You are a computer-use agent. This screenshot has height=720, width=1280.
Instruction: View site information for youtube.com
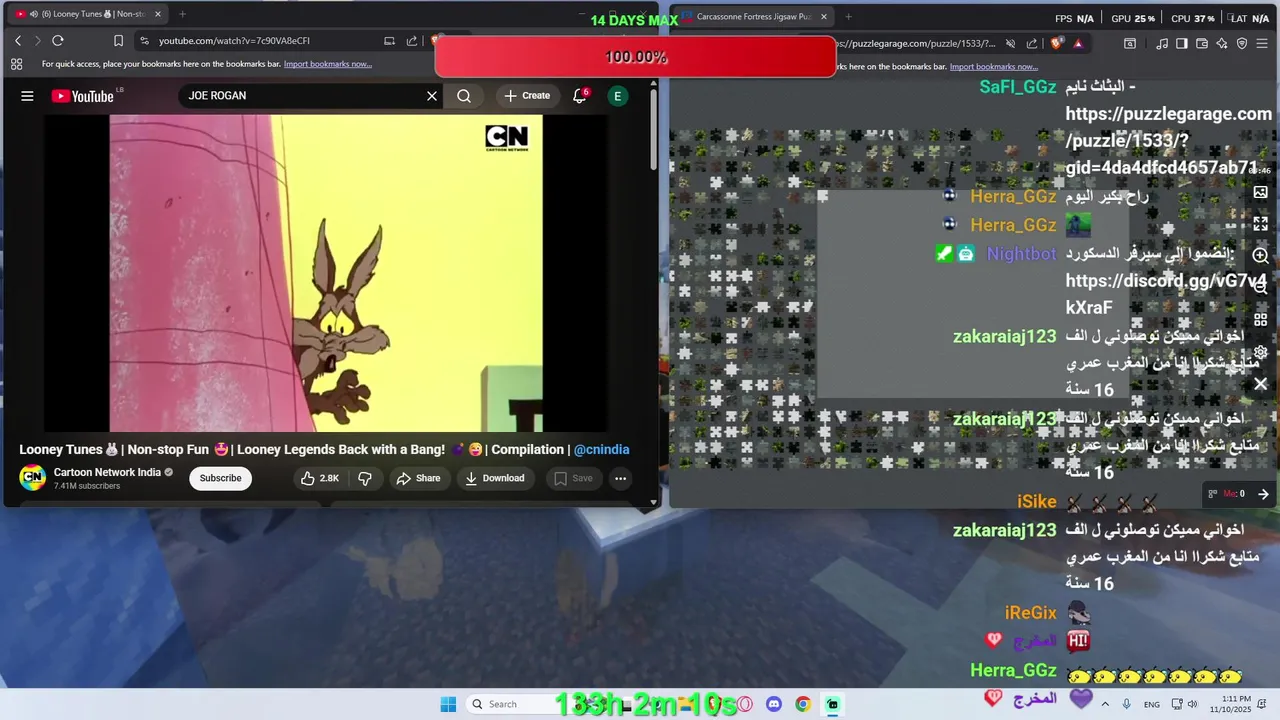coord(145,41)
